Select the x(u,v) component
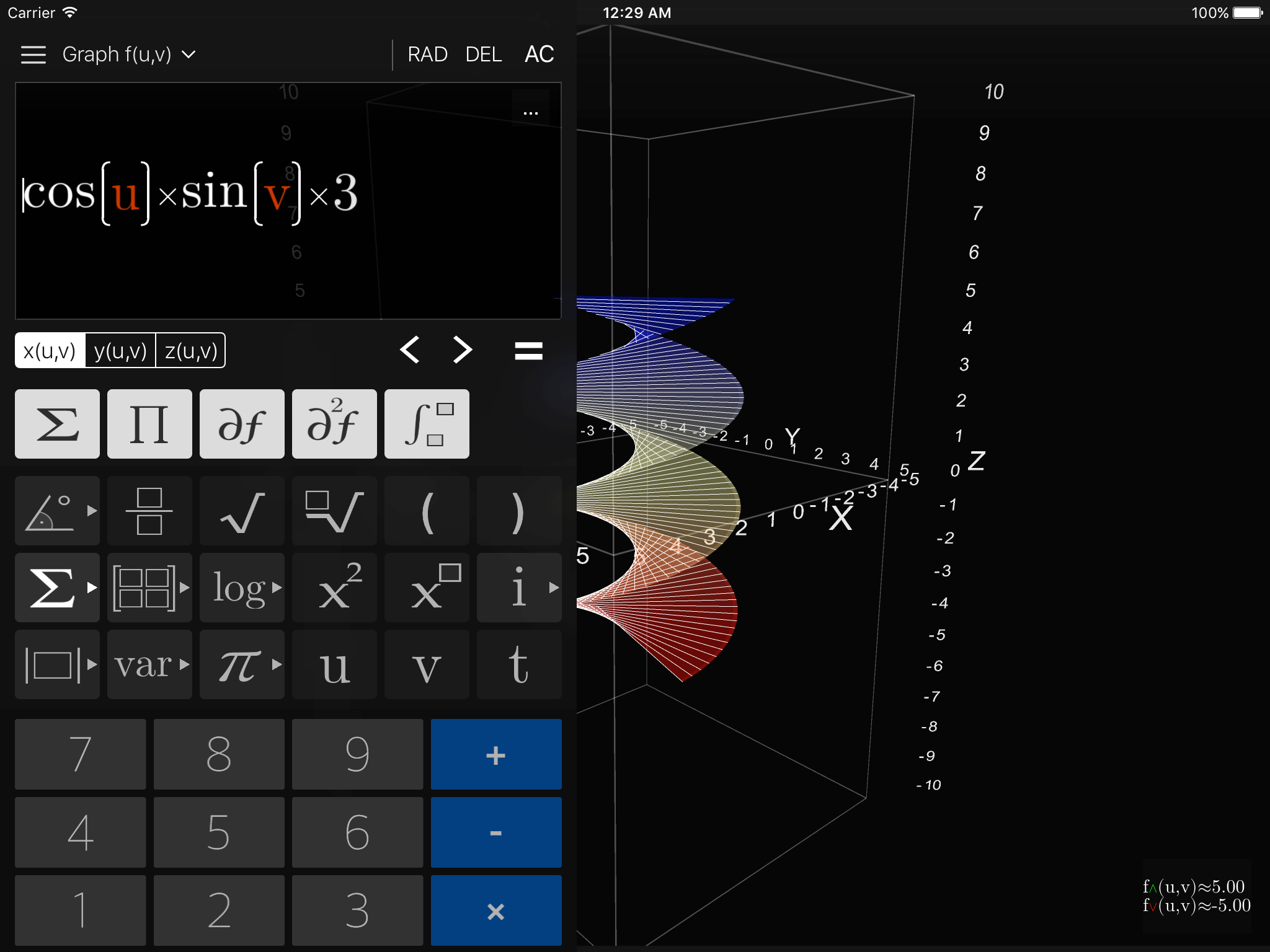1270x952 pixels. [50, 351]
